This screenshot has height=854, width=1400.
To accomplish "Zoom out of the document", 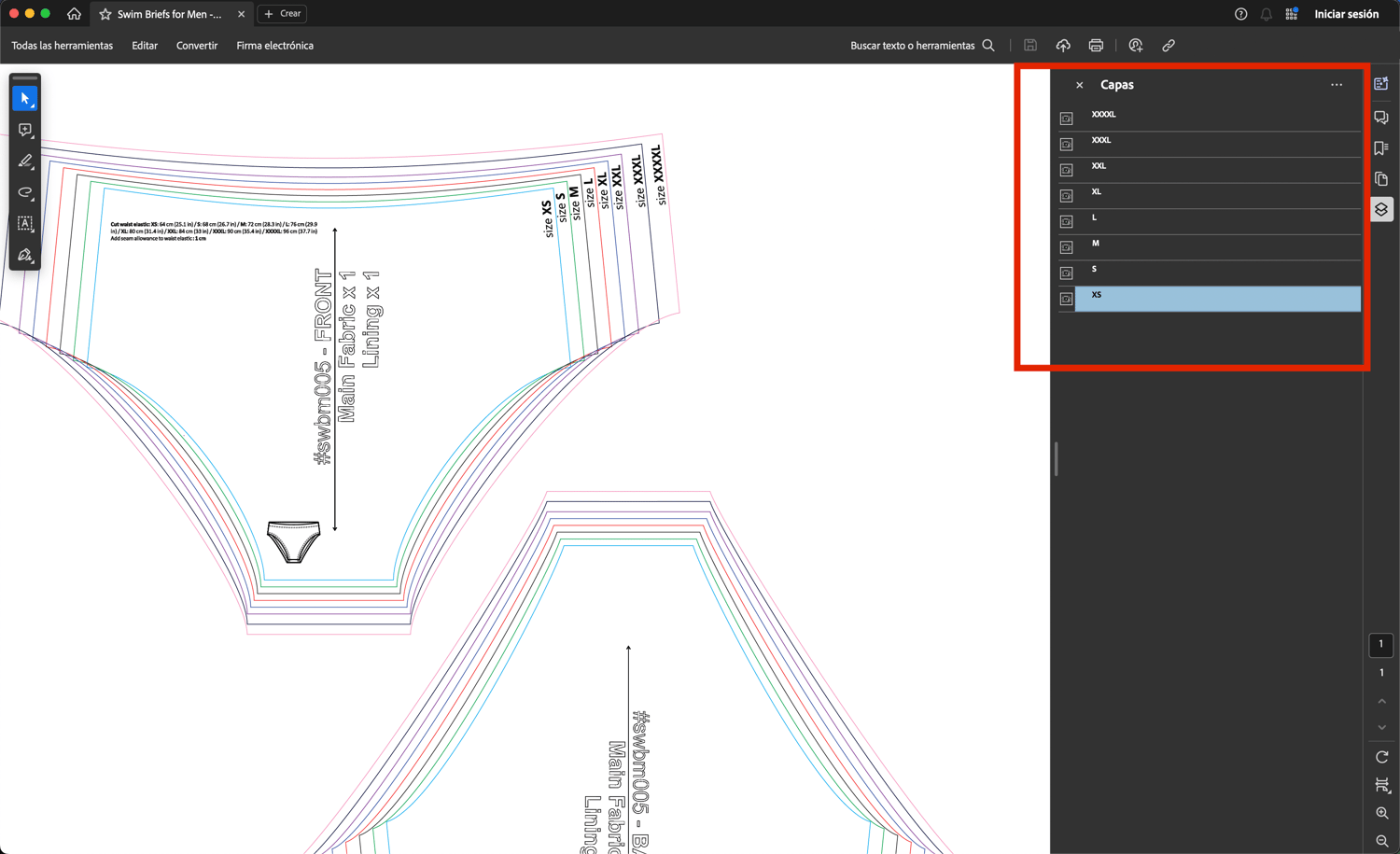I will click(x=1382, y=841).
